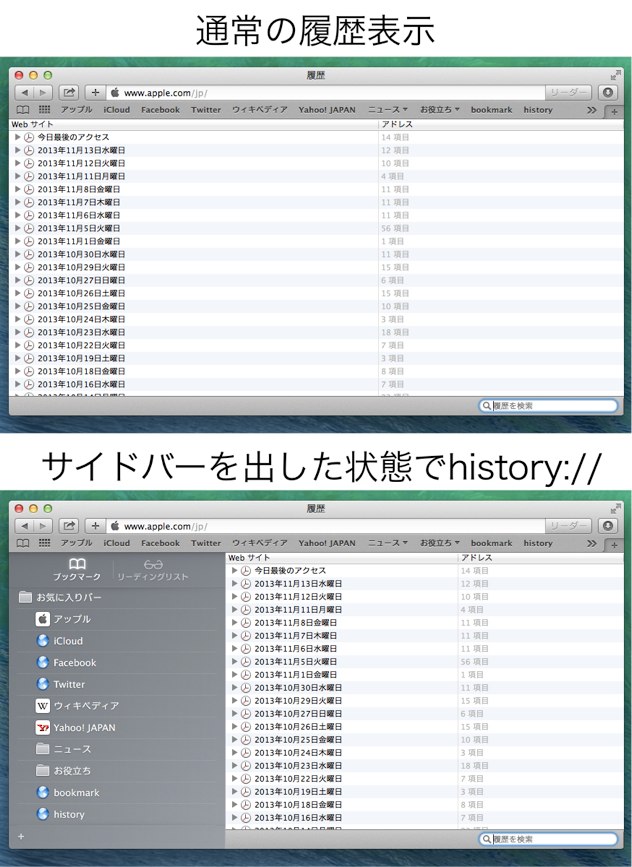
Task: Click the history bookmark link in the window without sidebar bar
Action: coord(538,109)
